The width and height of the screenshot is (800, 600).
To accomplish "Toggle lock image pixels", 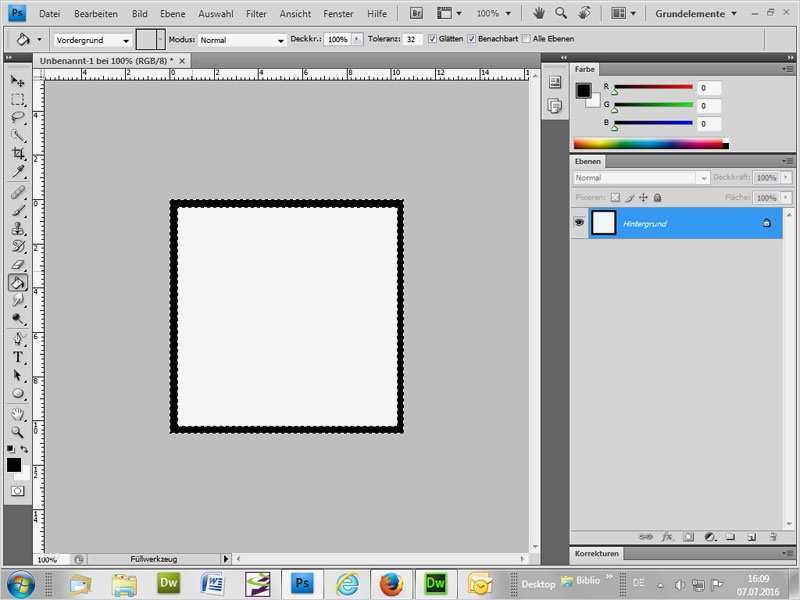I will click(630, 197).
